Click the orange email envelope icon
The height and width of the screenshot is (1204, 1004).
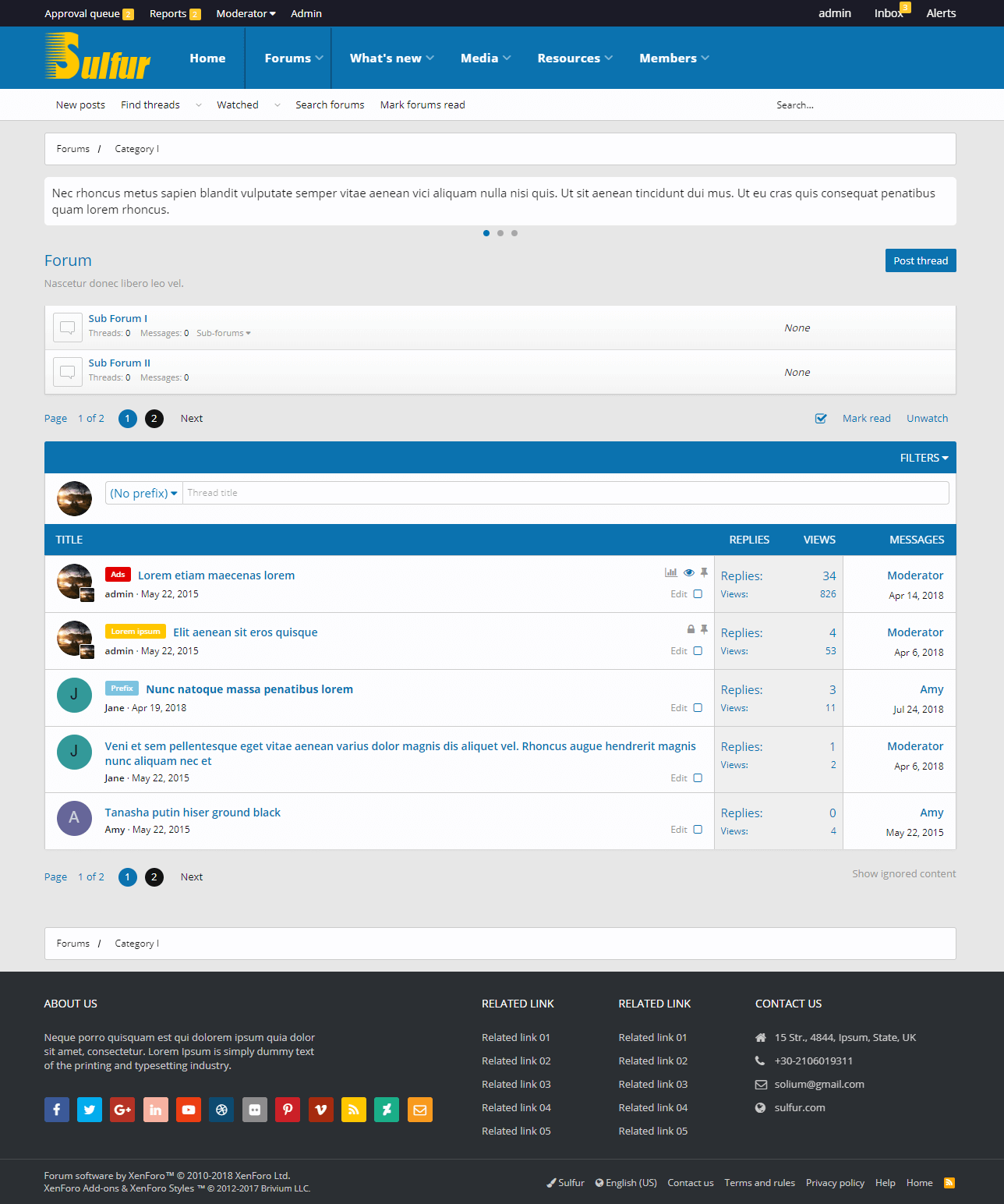coord(419,1110)
